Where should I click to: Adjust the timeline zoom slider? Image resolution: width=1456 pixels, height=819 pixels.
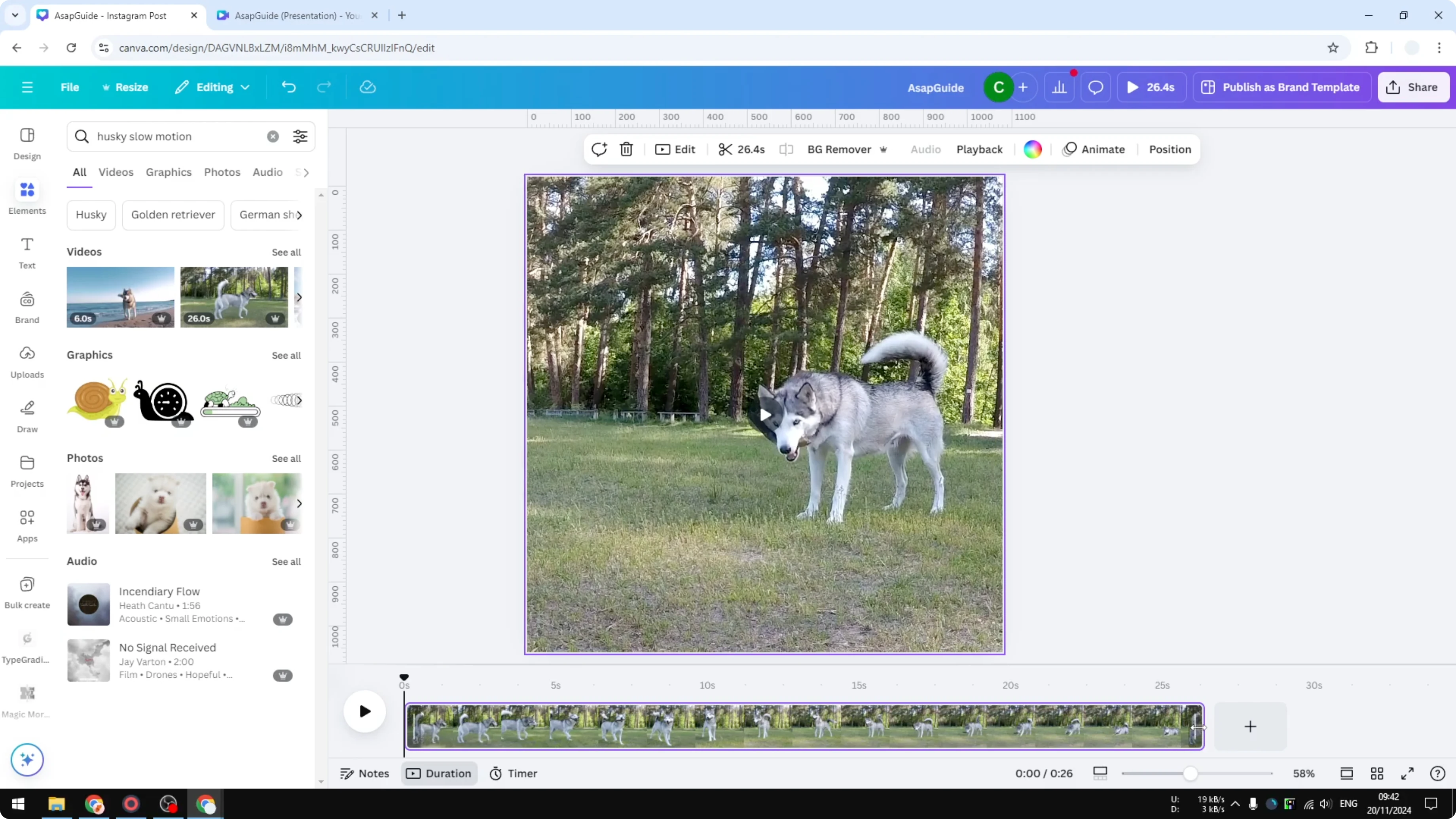(x=1191, y=773)
